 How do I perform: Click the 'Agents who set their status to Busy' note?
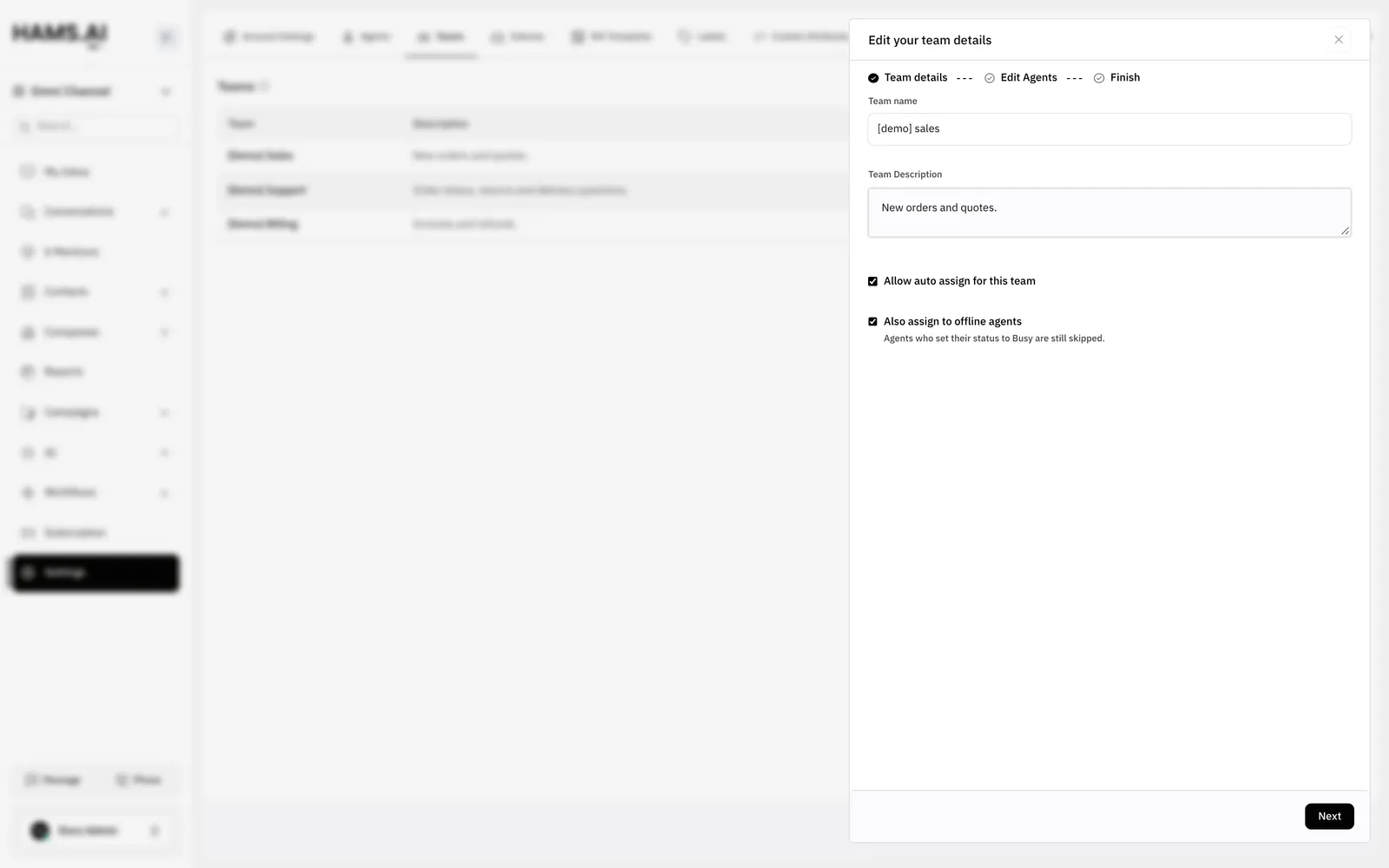click(x=994, y=339)
